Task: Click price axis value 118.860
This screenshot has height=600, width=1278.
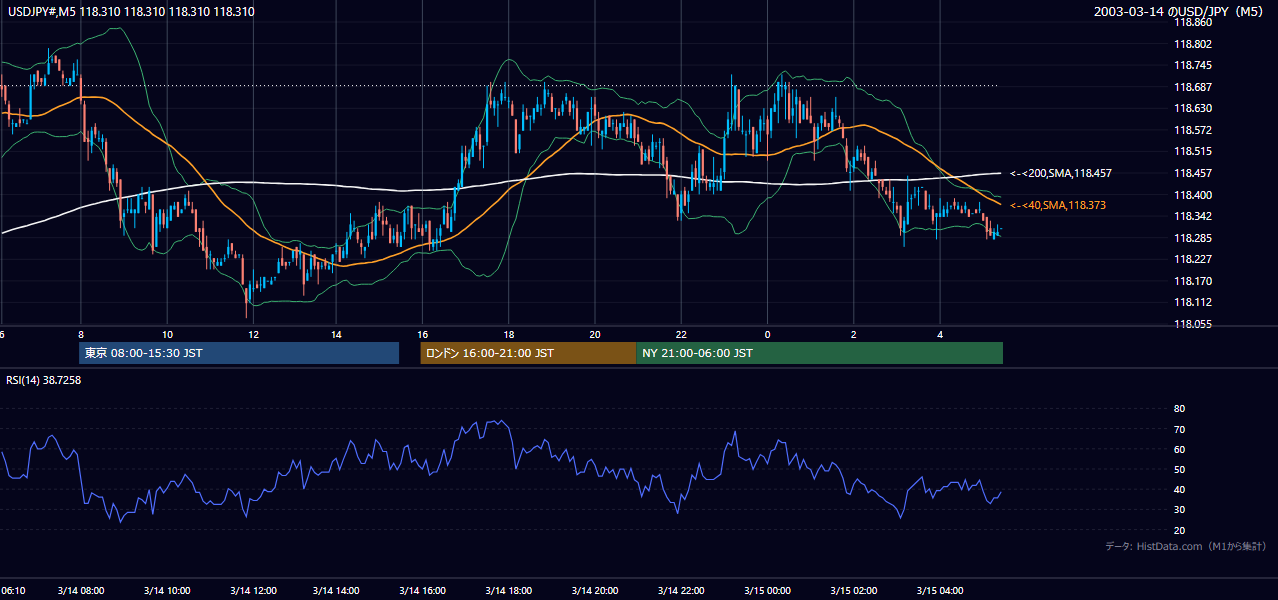Action: click(x=1191, y=22)
